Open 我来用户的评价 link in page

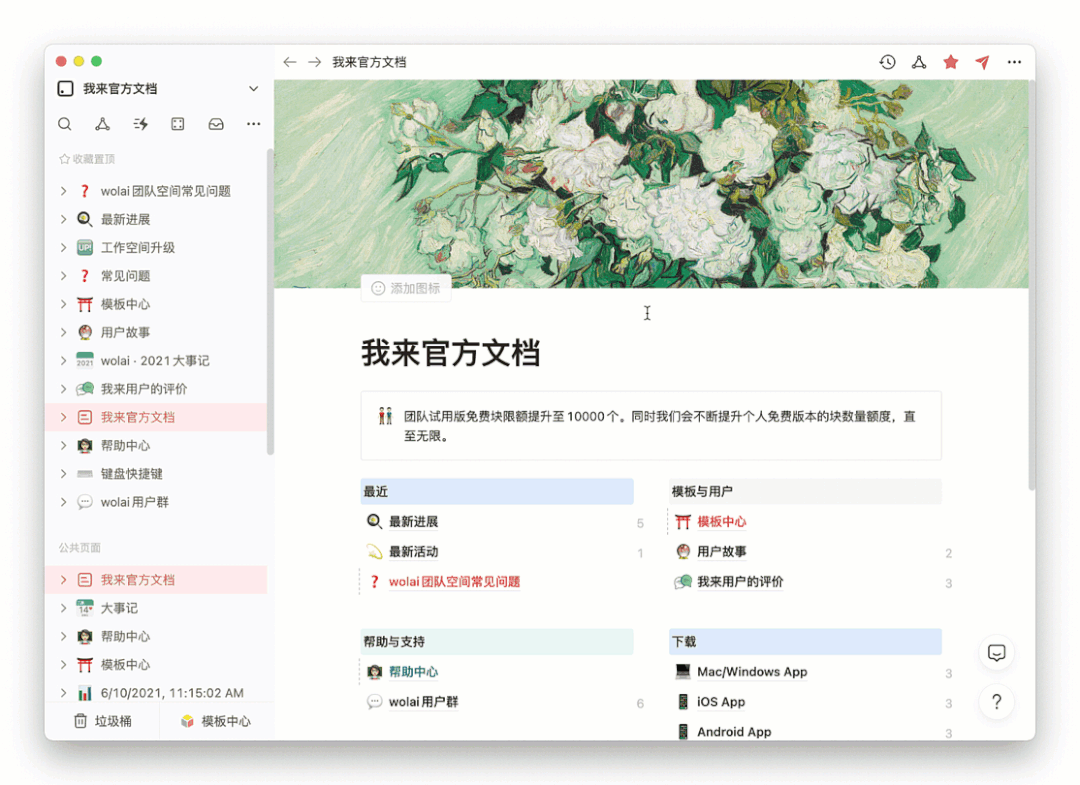(740, 582)
